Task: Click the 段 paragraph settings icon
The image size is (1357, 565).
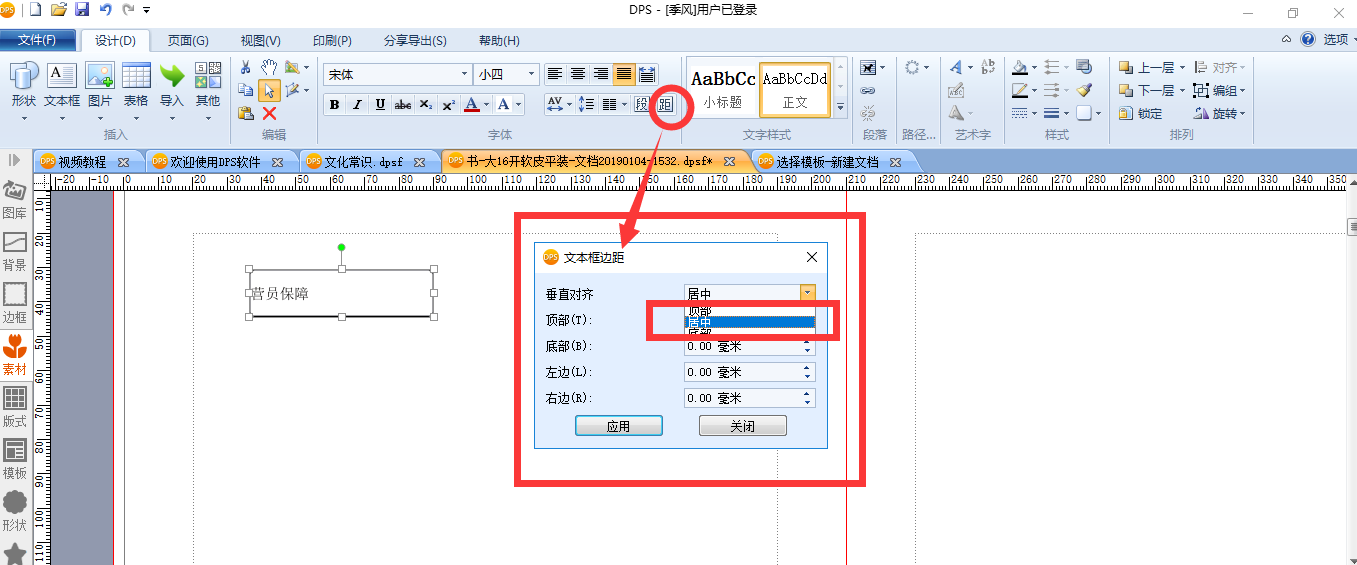Action: point(642,104)
